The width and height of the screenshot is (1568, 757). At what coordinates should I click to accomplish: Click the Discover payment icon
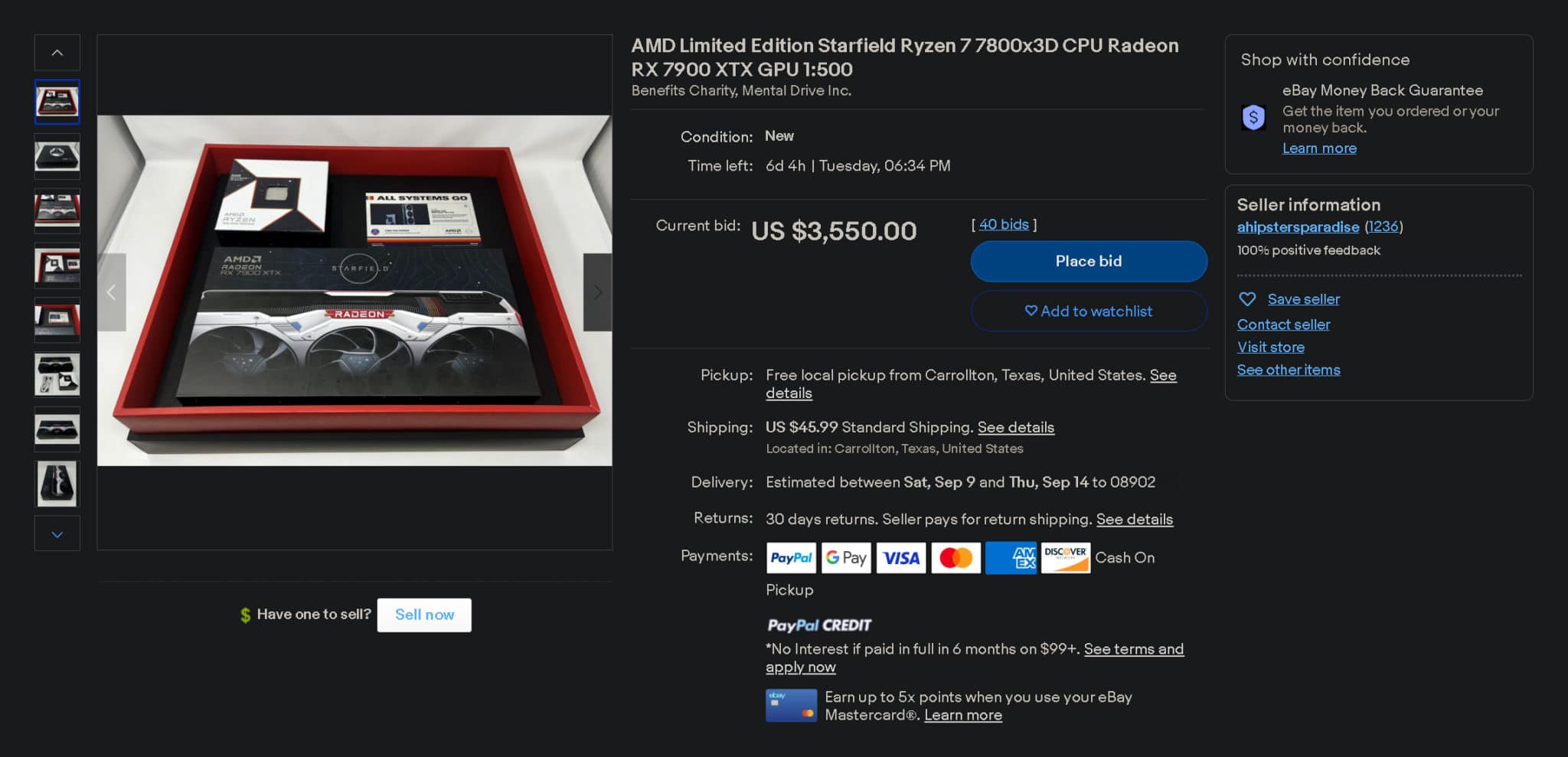click(1065, 557)
